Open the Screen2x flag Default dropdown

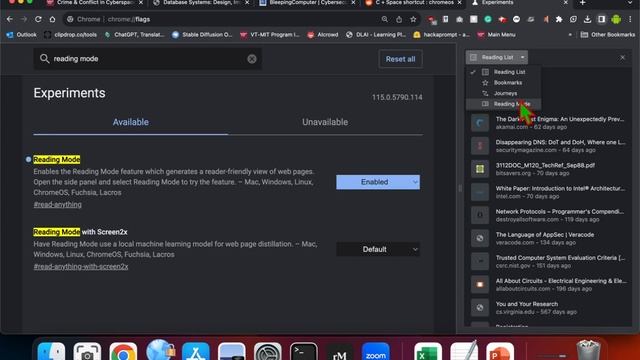tap(378, 249)
